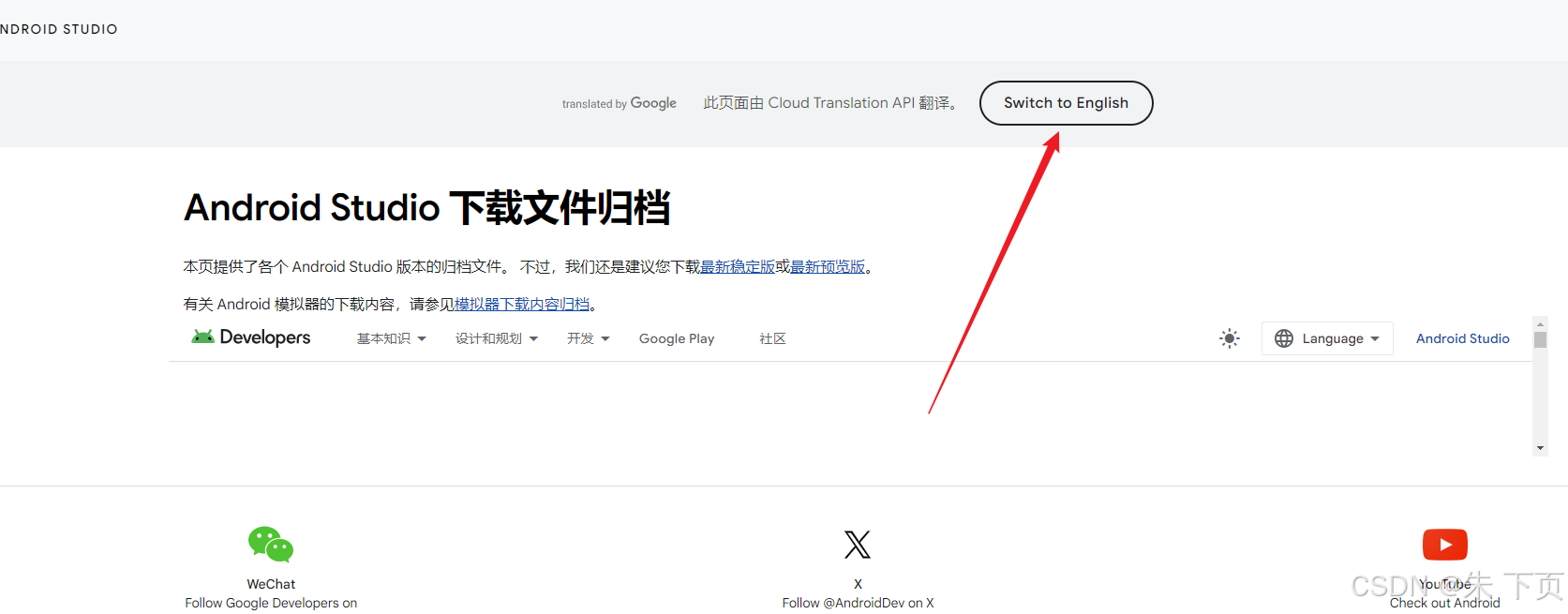Click the WeChat icon
Image resolution: width=1568 pixels, height=614 pixels.
point(271,545)
